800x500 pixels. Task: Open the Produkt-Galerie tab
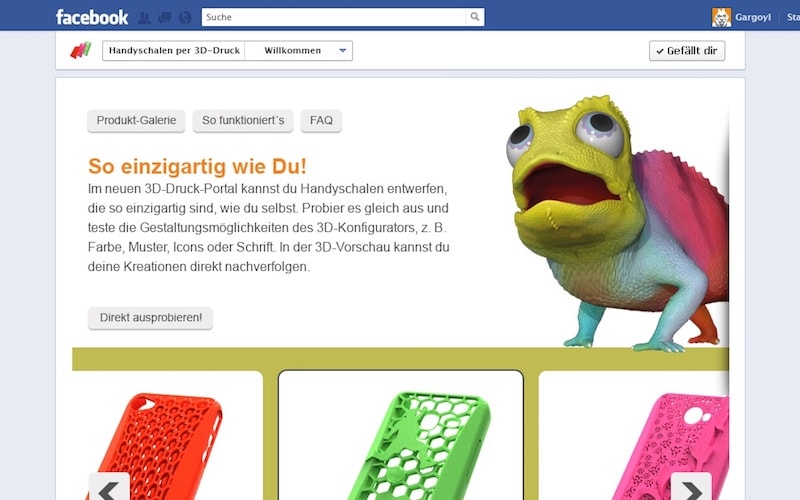[136, 121]
